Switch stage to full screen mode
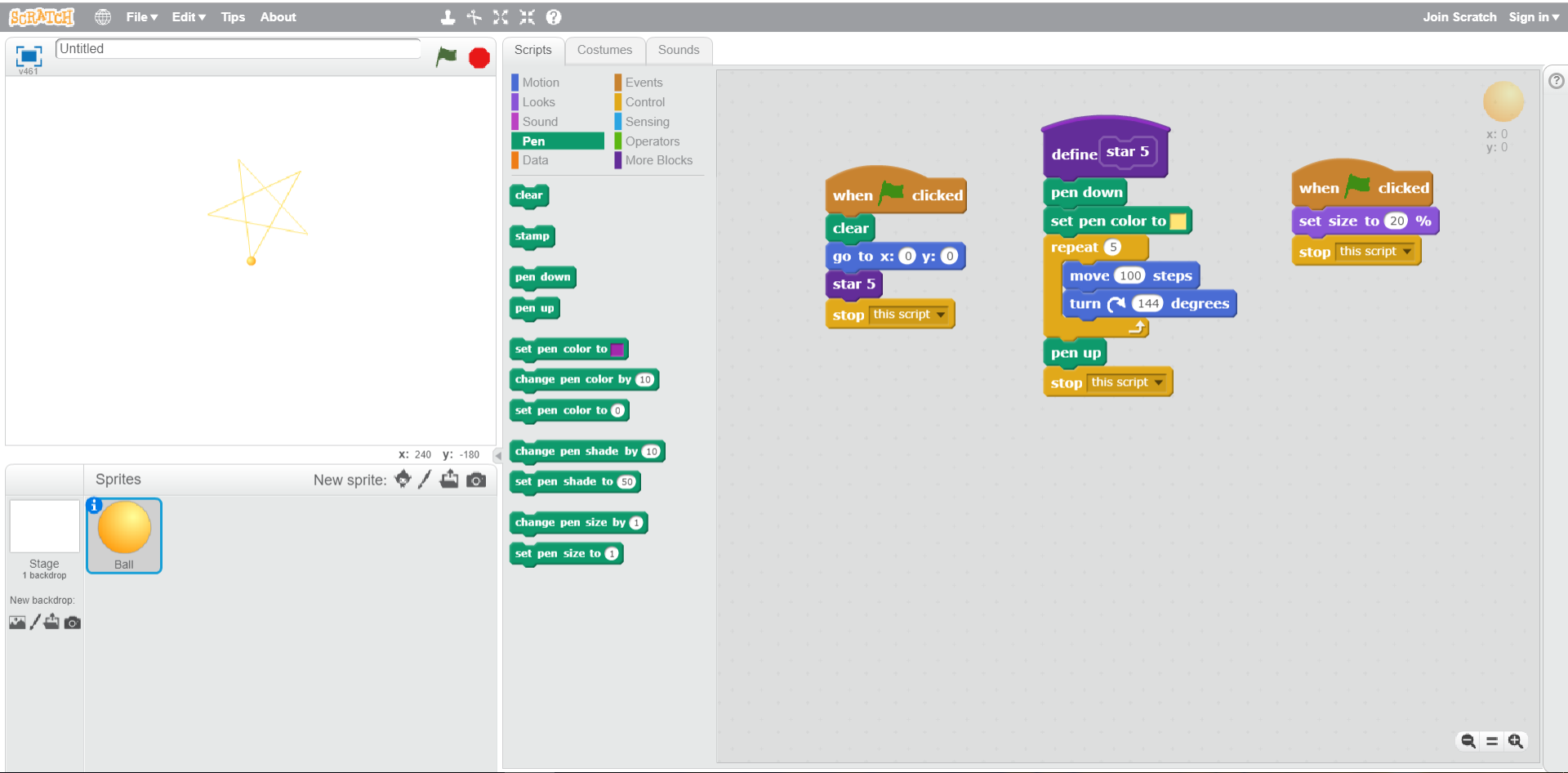The image size is (1568, 773). (x=29, y=56)
